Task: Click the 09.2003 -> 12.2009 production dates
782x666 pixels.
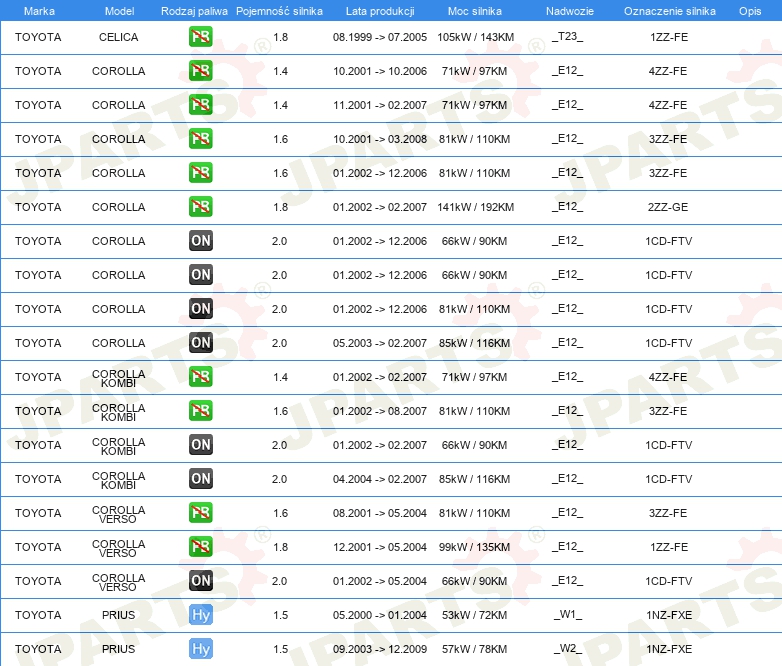Action: tap(380, 649)
